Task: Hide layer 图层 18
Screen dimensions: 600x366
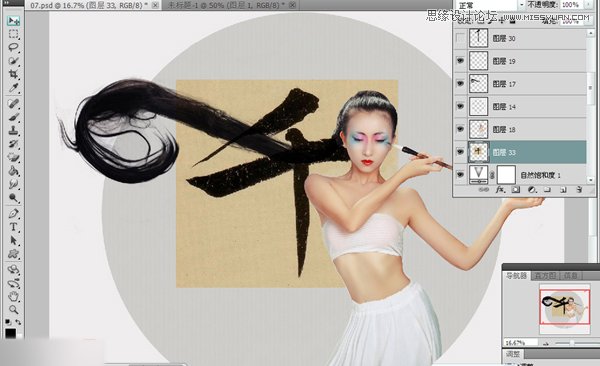Action: click(x=460, y=129)
